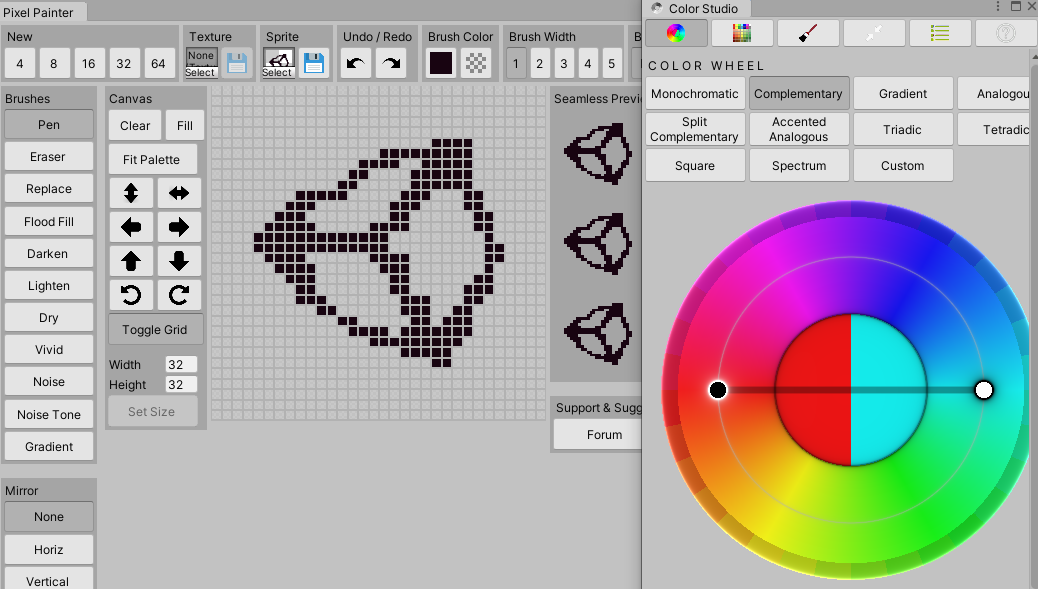Open the Color Studio kebab options menu

998,7
